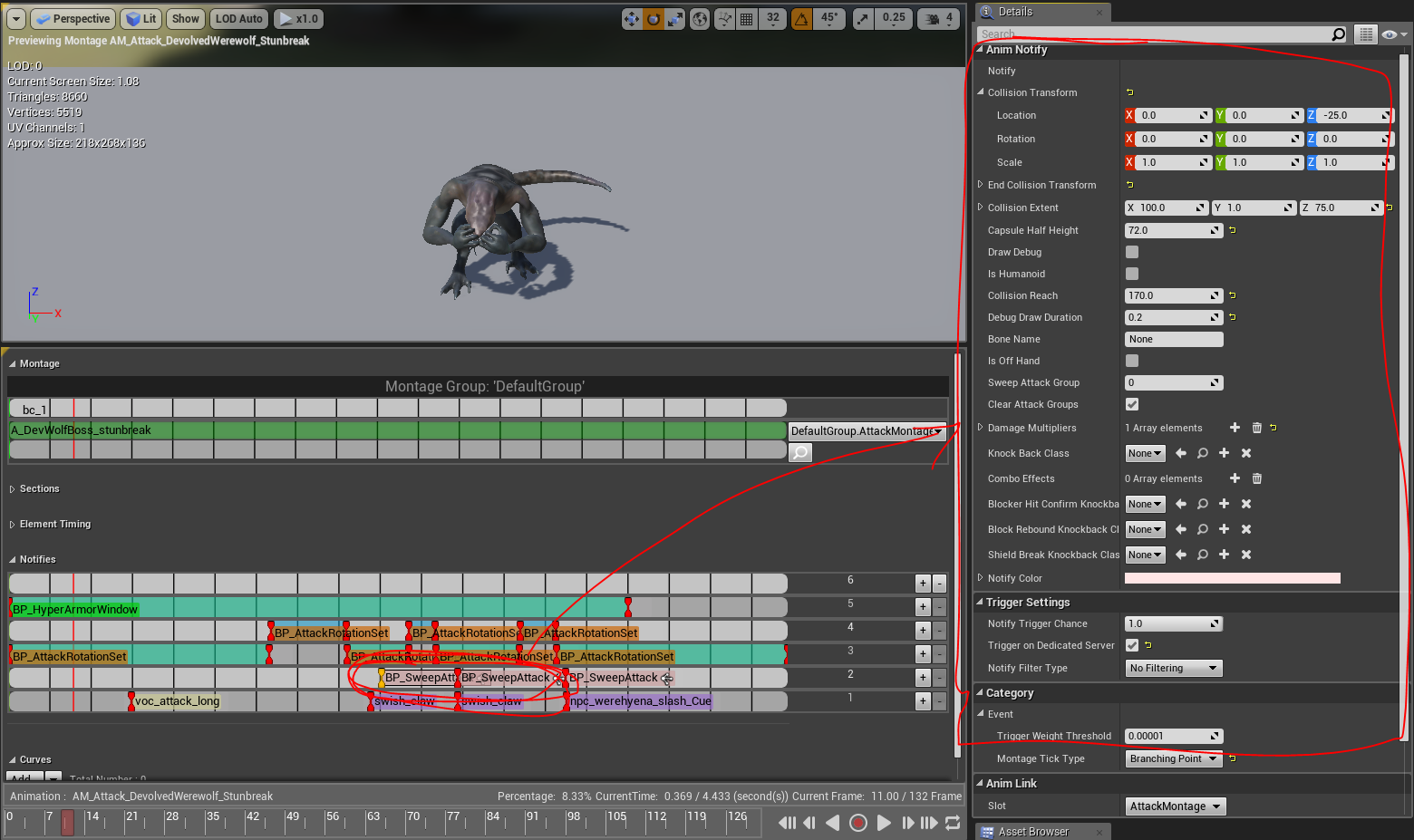
Task: Open the Show viewport menu
Action: (x=185, y=19)
